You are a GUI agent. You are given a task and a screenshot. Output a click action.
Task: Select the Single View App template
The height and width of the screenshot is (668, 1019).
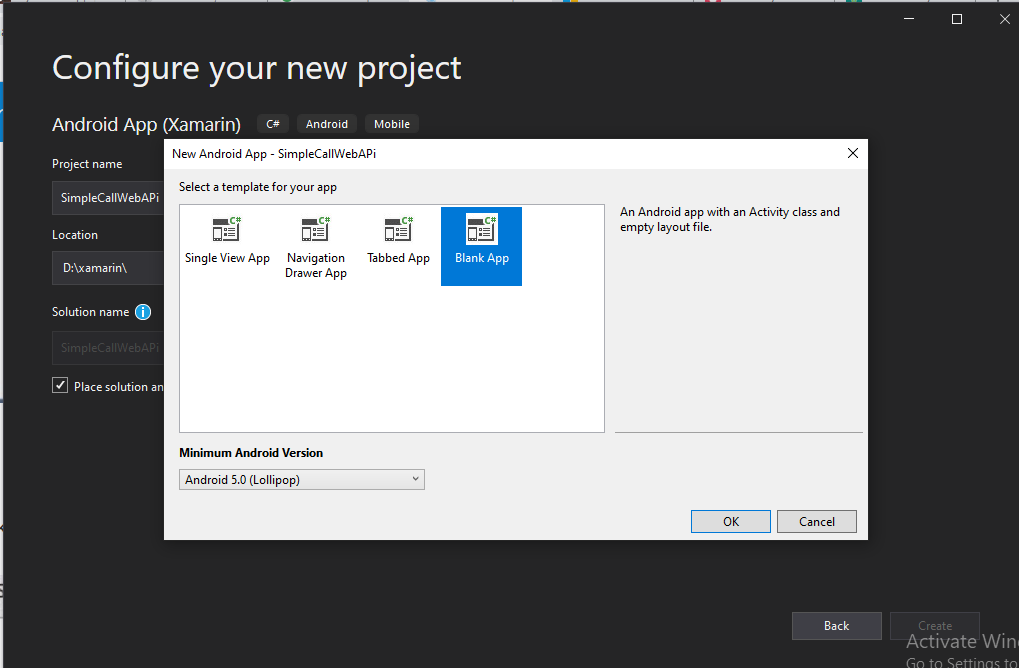point(227,241)
